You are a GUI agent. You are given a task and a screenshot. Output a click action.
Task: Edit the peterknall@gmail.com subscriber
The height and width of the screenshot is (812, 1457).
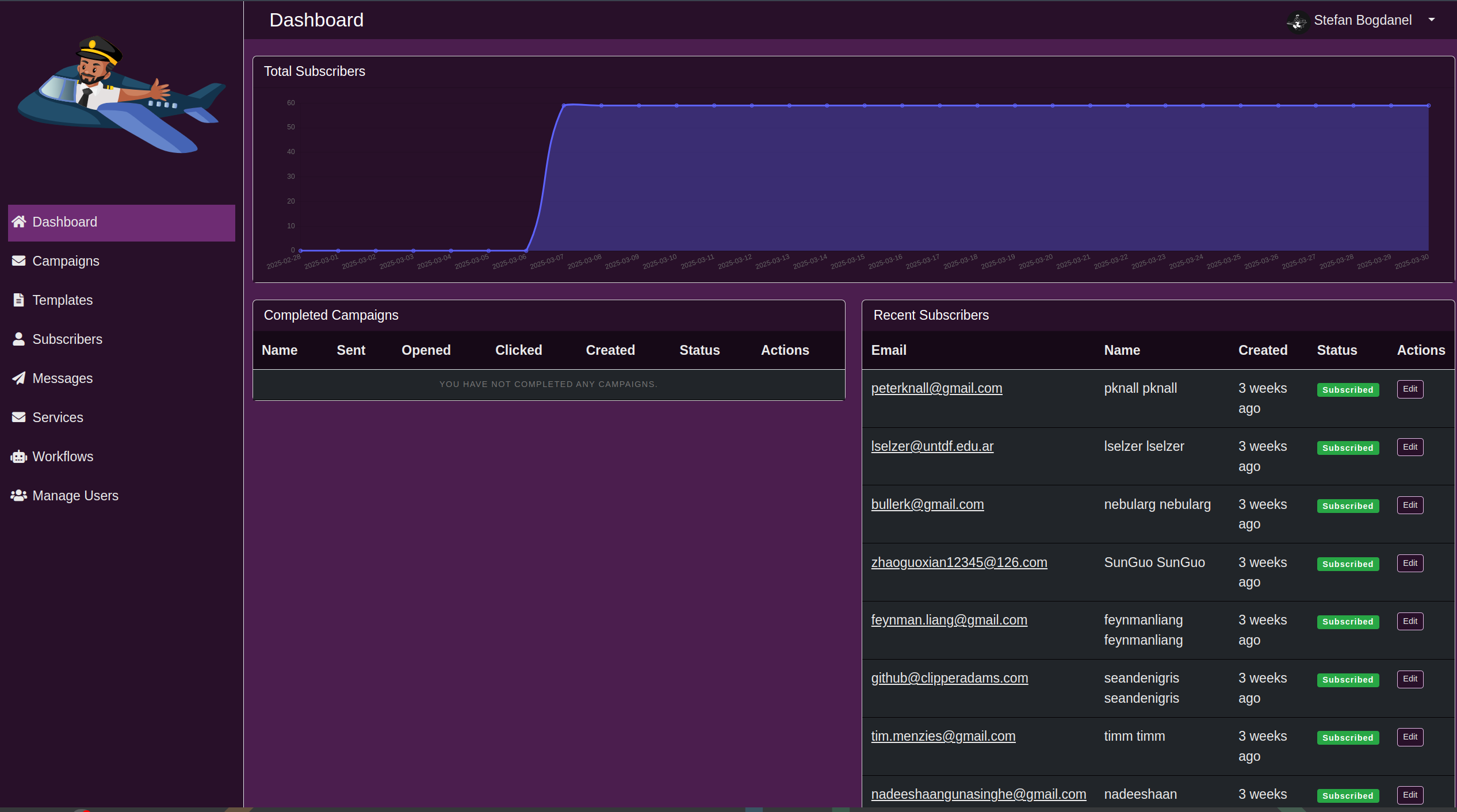[x=1410, y=389]
